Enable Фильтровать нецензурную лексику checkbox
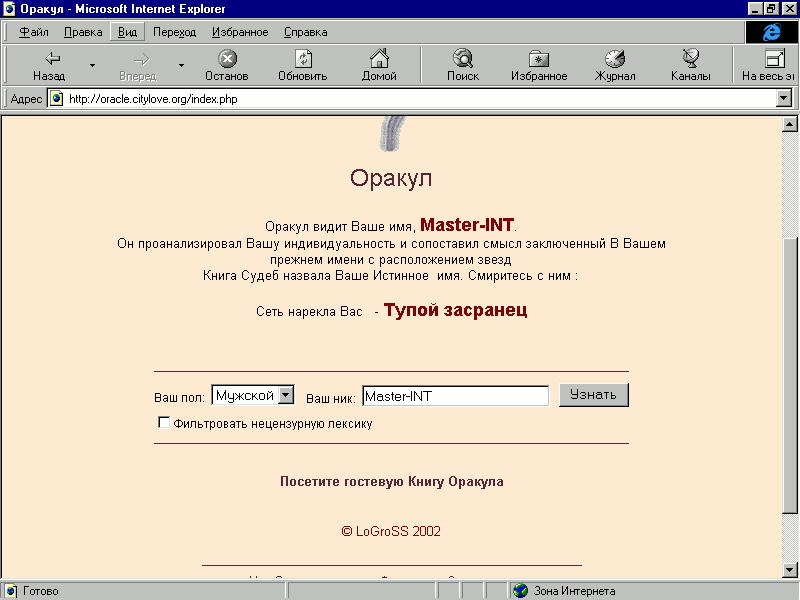Viewport: 800px width, 600px height. click(x=164, y=423)
